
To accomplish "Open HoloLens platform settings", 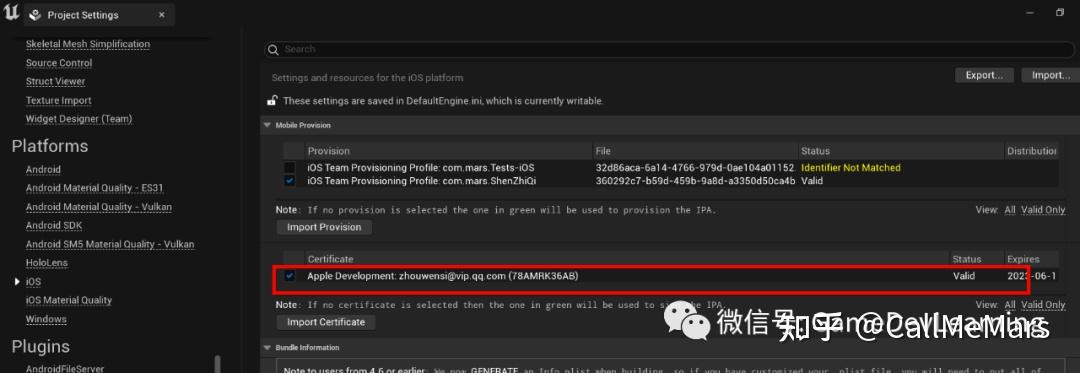I will [x=46, y=263].
